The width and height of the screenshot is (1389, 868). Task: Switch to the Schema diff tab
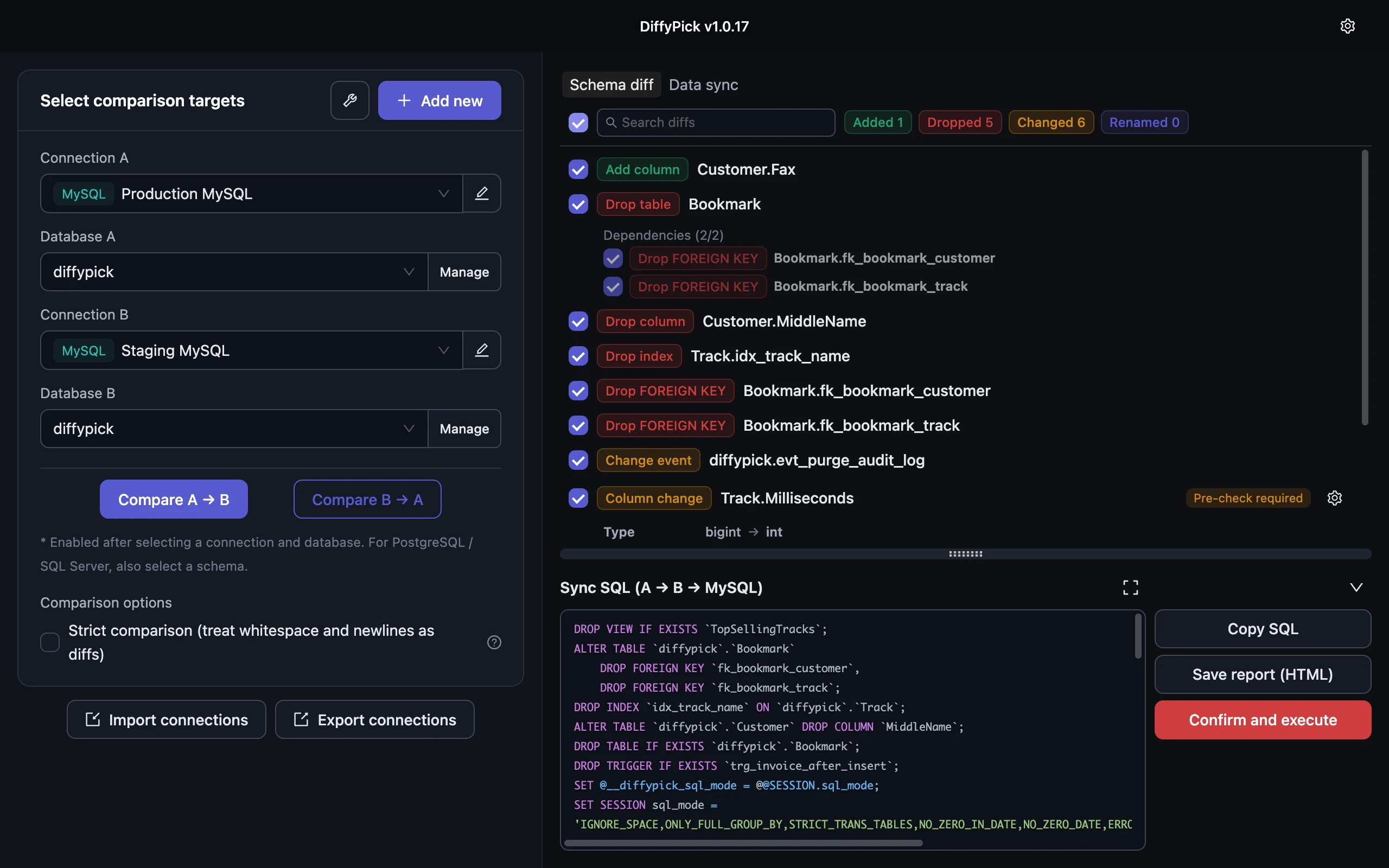(611, 85)
